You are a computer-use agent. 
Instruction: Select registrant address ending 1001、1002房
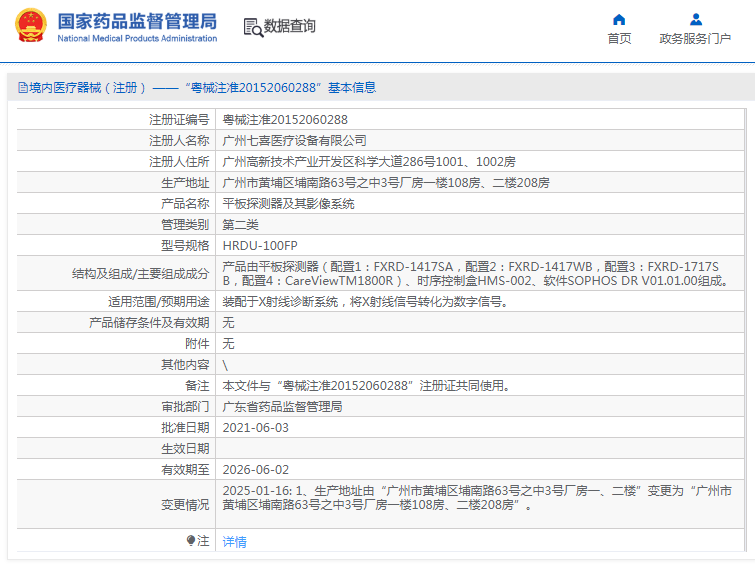[x=369, y=162]
